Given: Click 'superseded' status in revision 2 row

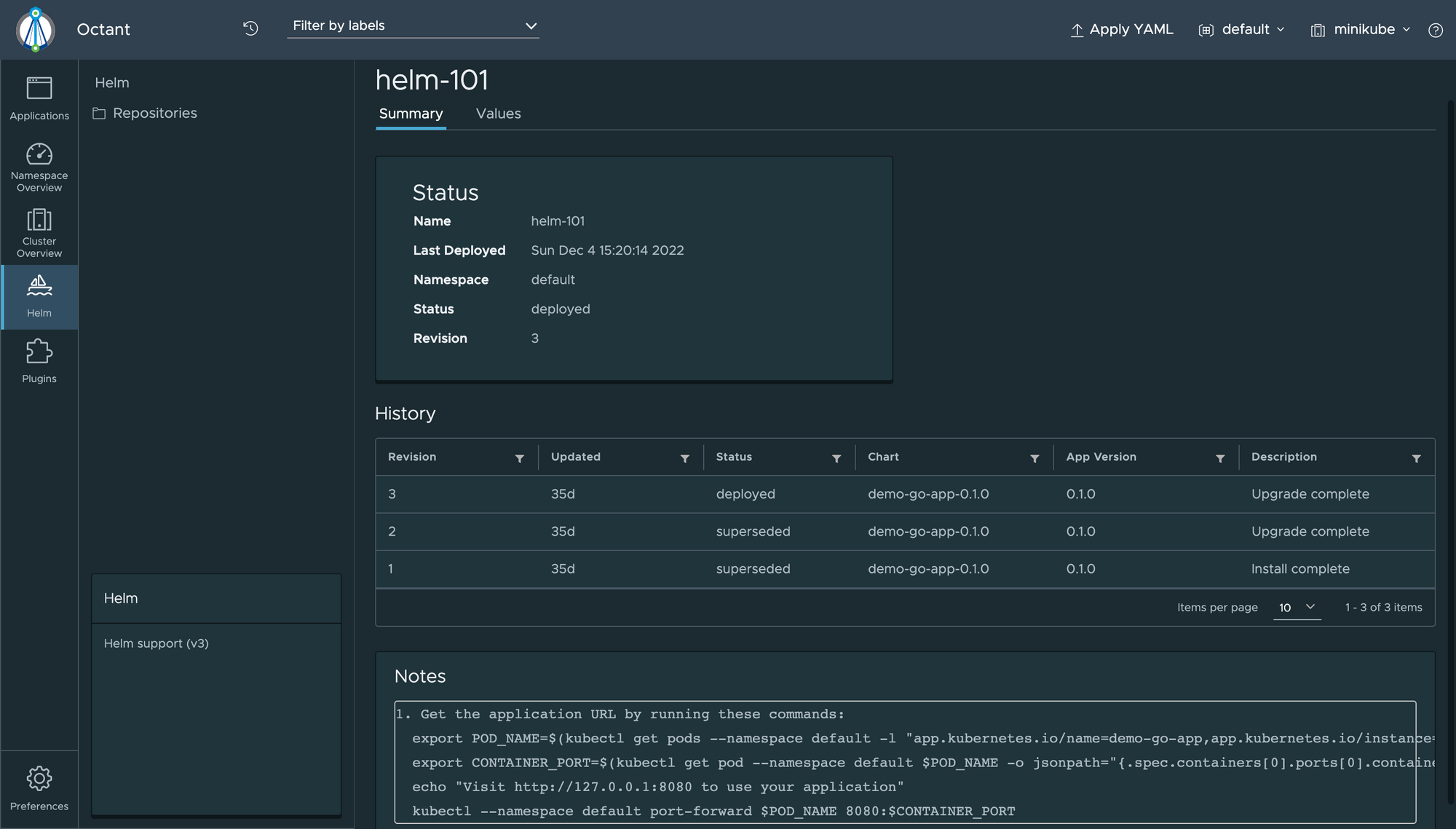Looking at the screenshot, I should pos(753,532).
